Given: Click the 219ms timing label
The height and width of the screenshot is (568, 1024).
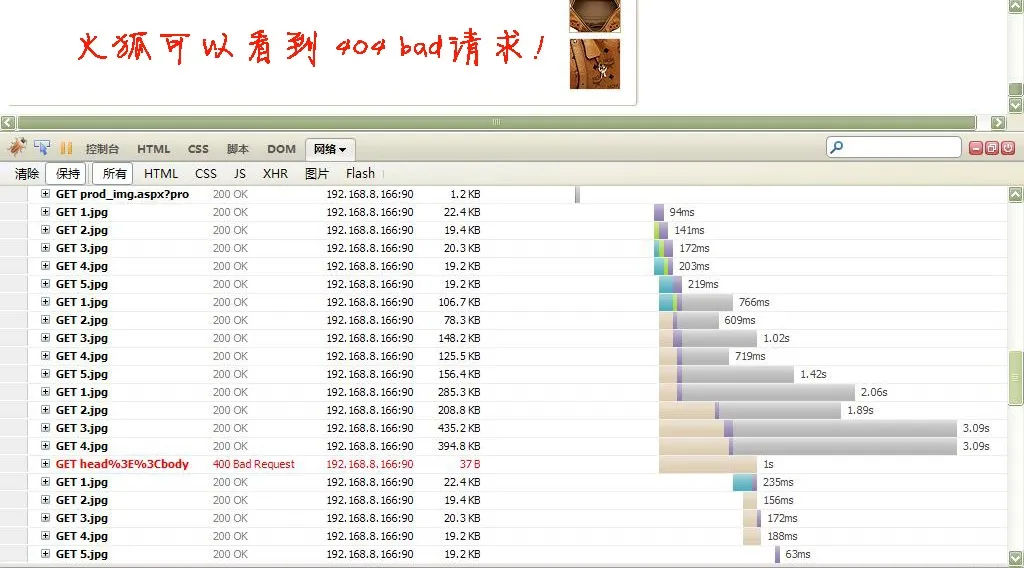Looking at the screenshot, I should point(703,285).
